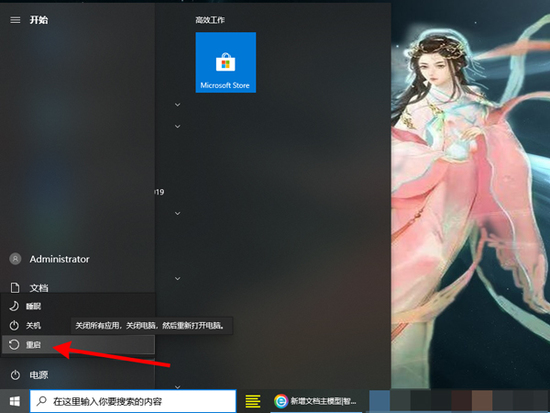The height and width of the screenshot is (413, 550).
Task: Open the Microsoft Store tile
Action: pos(226,62)
